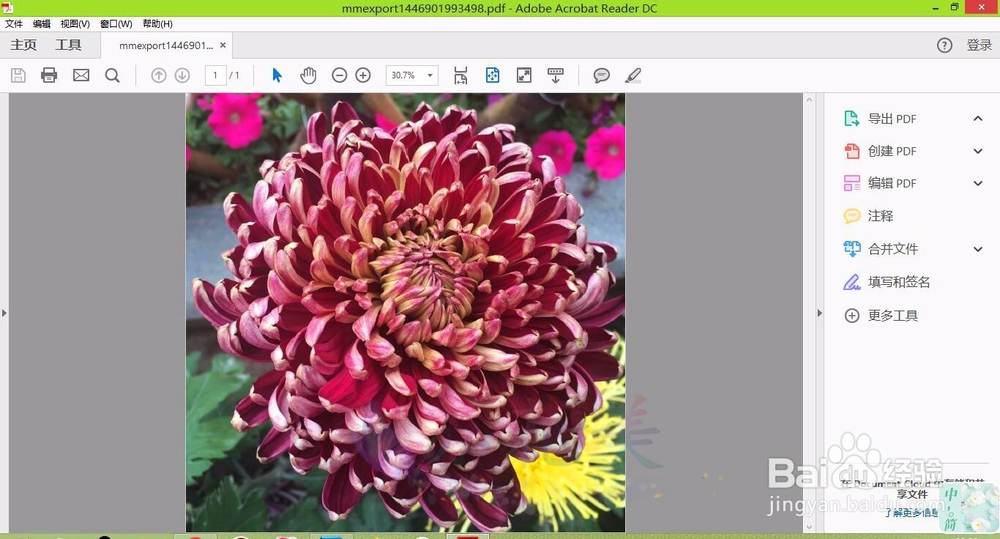
Task: Switch to the 工具 tab
Action: 68,45
